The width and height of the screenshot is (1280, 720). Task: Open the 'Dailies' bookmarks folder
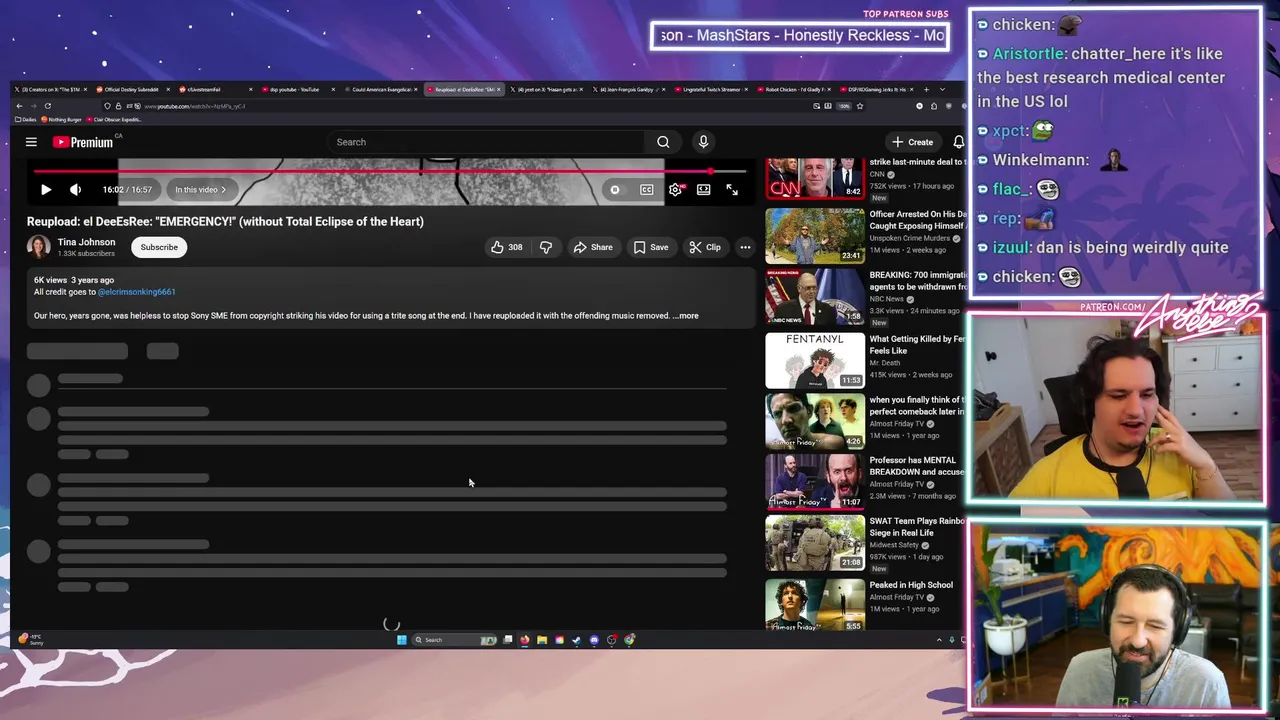[x=25, y=119]
